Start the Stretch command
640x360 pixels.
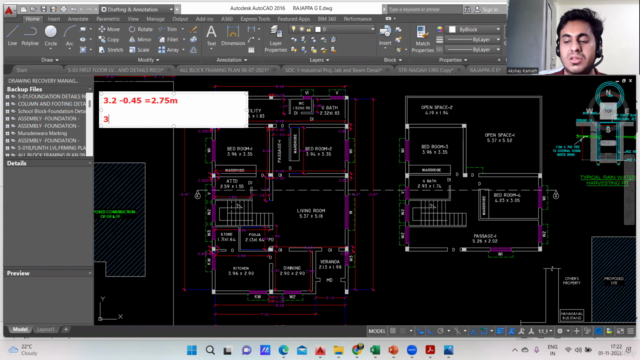point(111,50)
